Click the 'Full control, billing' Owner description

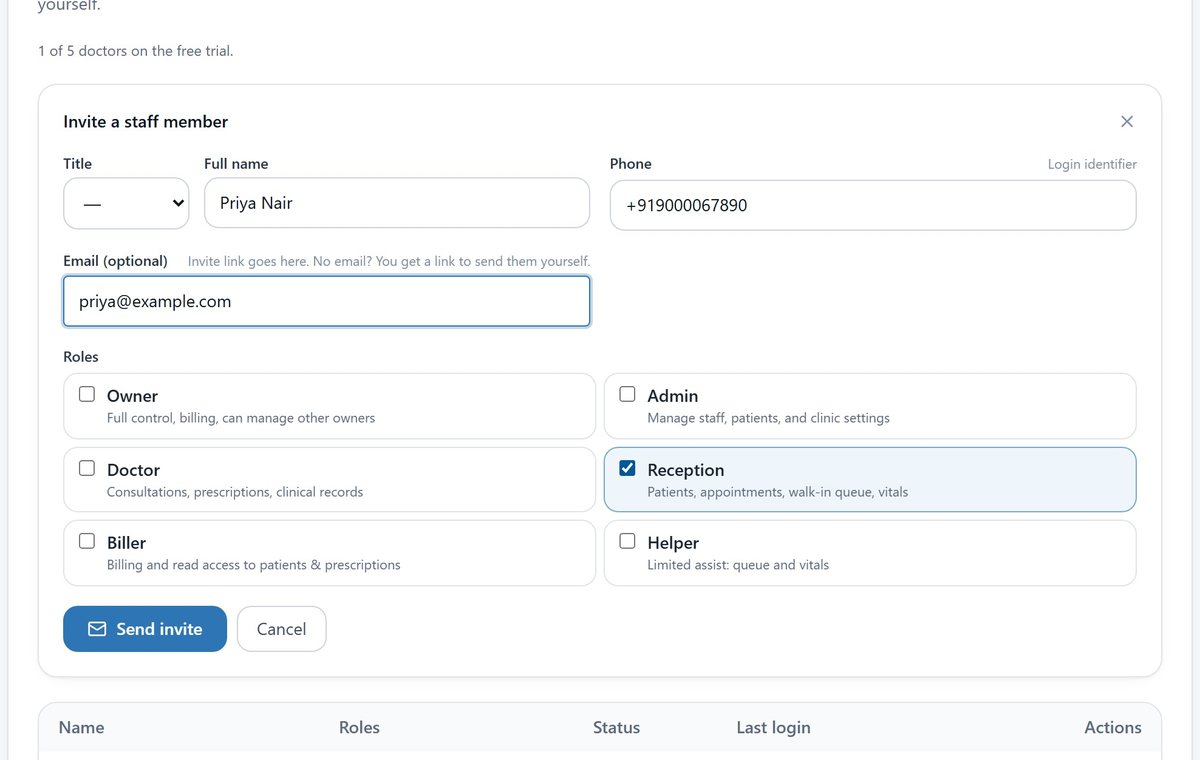click(241, 418)
